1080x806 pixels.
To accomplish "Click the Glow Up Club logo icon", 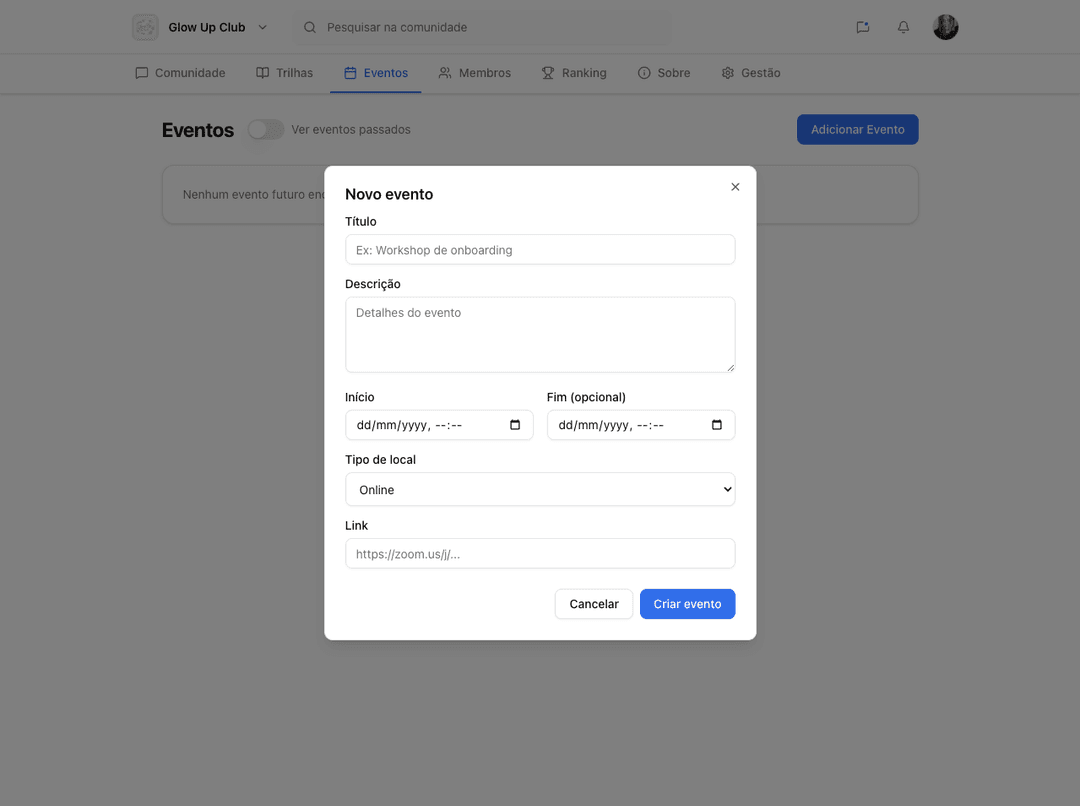I will pos(145,27).
